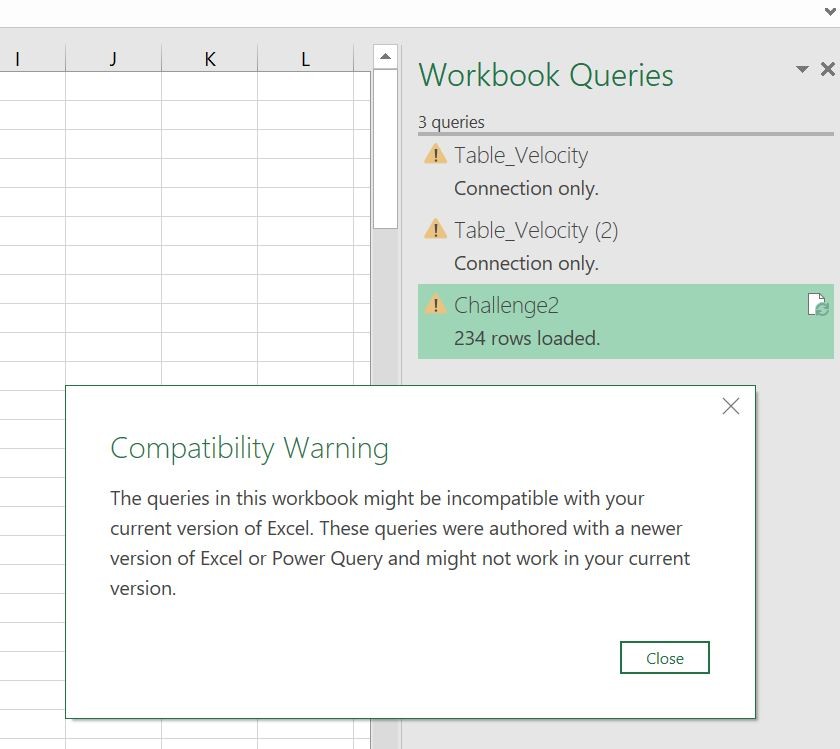Click the Workbook Queries pane title
Viewport: 840px width, 749px height.
point(546,75)
